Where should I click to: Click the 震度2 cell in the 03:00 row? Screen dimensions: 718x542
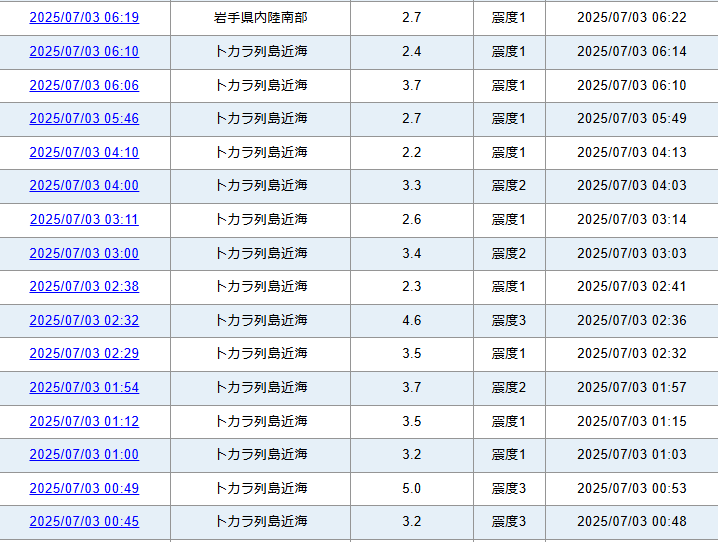509,253
